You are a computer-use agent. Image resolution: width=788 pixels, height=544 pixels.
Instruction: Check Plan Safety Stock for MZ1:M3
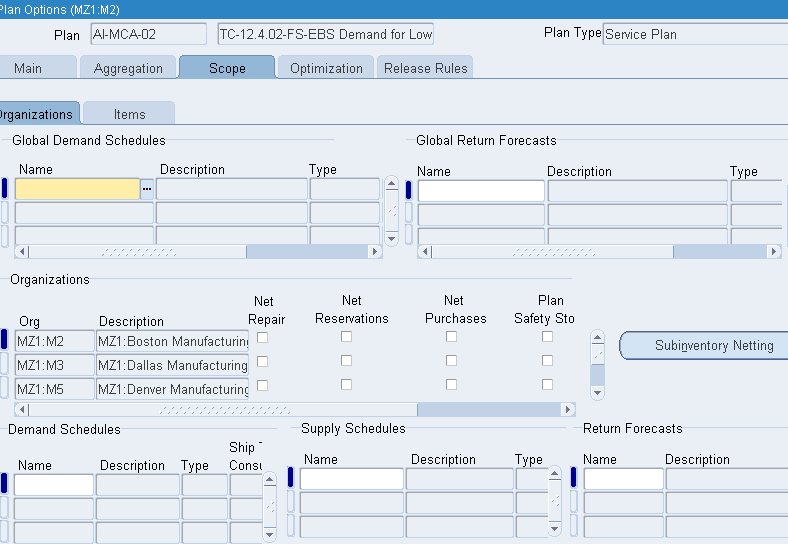click(x=547, y=360)
